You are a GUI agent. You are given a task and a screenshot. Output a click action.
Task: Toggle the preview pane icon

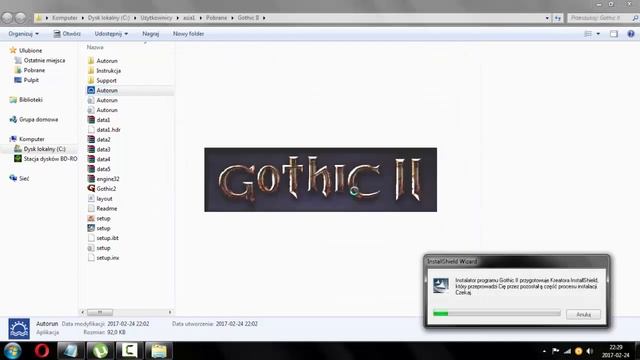click(x=613, y=34)
